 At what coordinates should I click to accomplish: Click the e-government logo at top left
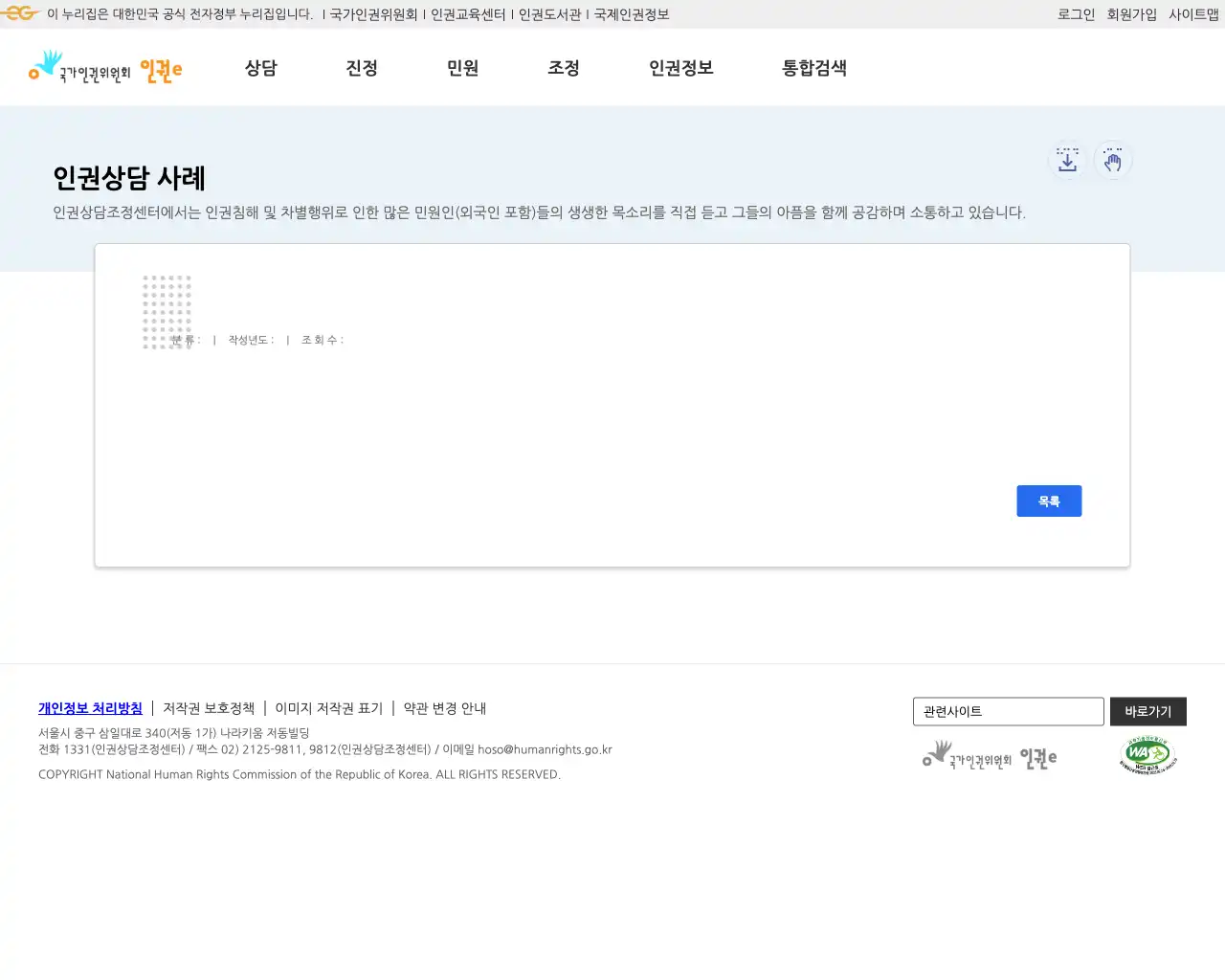click(x=19, y=13)
